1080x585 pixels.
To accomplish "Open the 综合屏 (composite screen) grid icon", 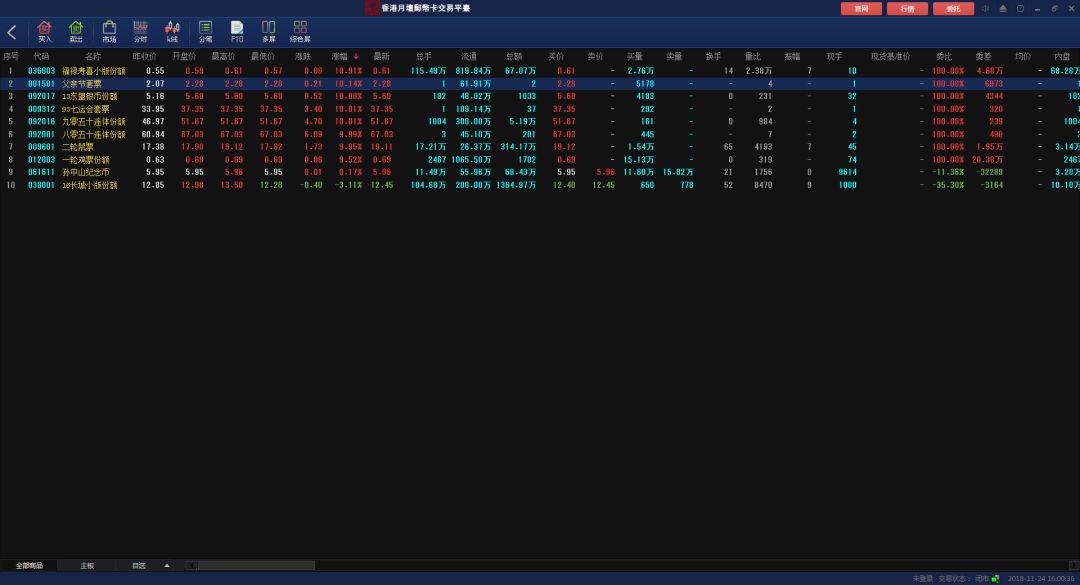I will [300, 32].
